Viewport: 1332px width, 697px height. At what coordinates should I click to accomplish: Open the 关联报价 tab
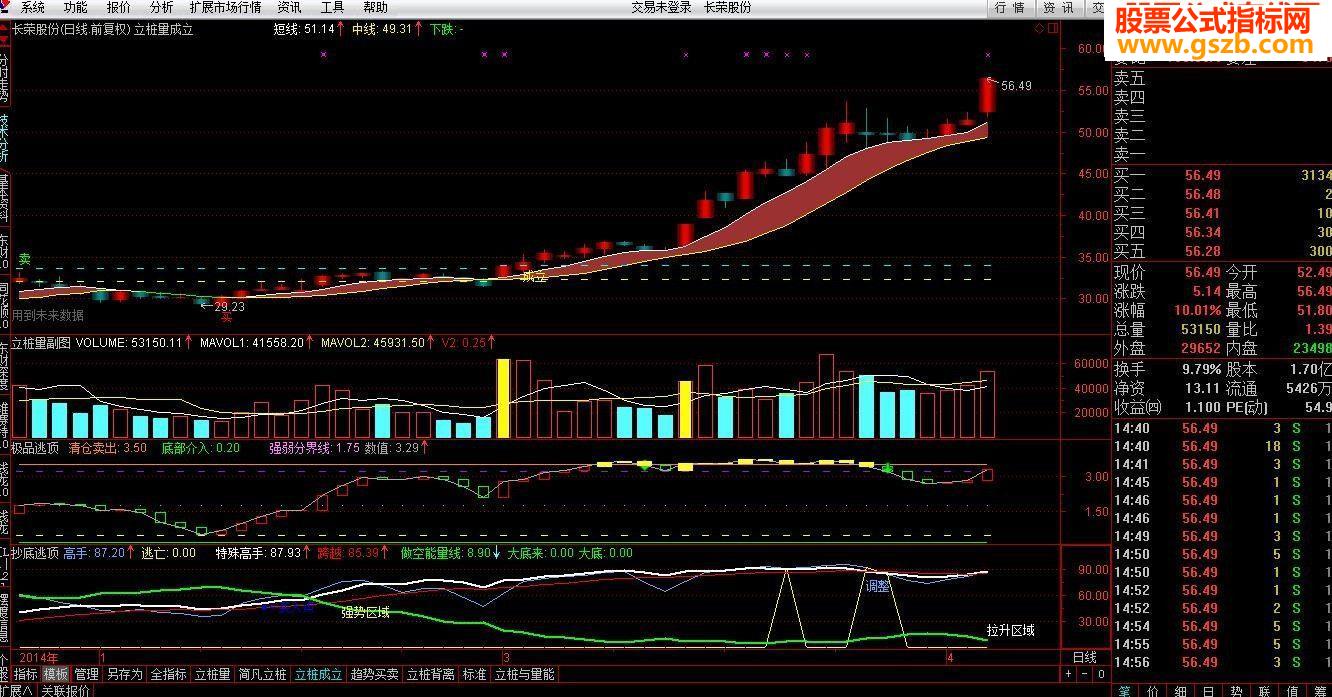click(x=66, y=690)
